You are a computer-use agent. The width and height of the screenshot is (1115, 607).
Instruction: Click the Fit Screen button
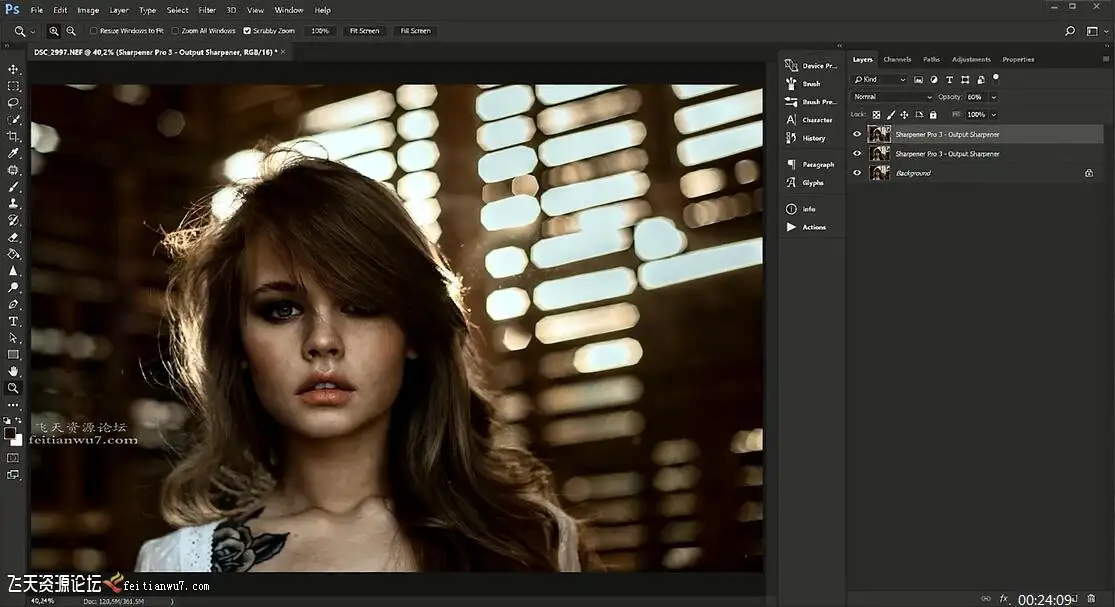[363, 31]
